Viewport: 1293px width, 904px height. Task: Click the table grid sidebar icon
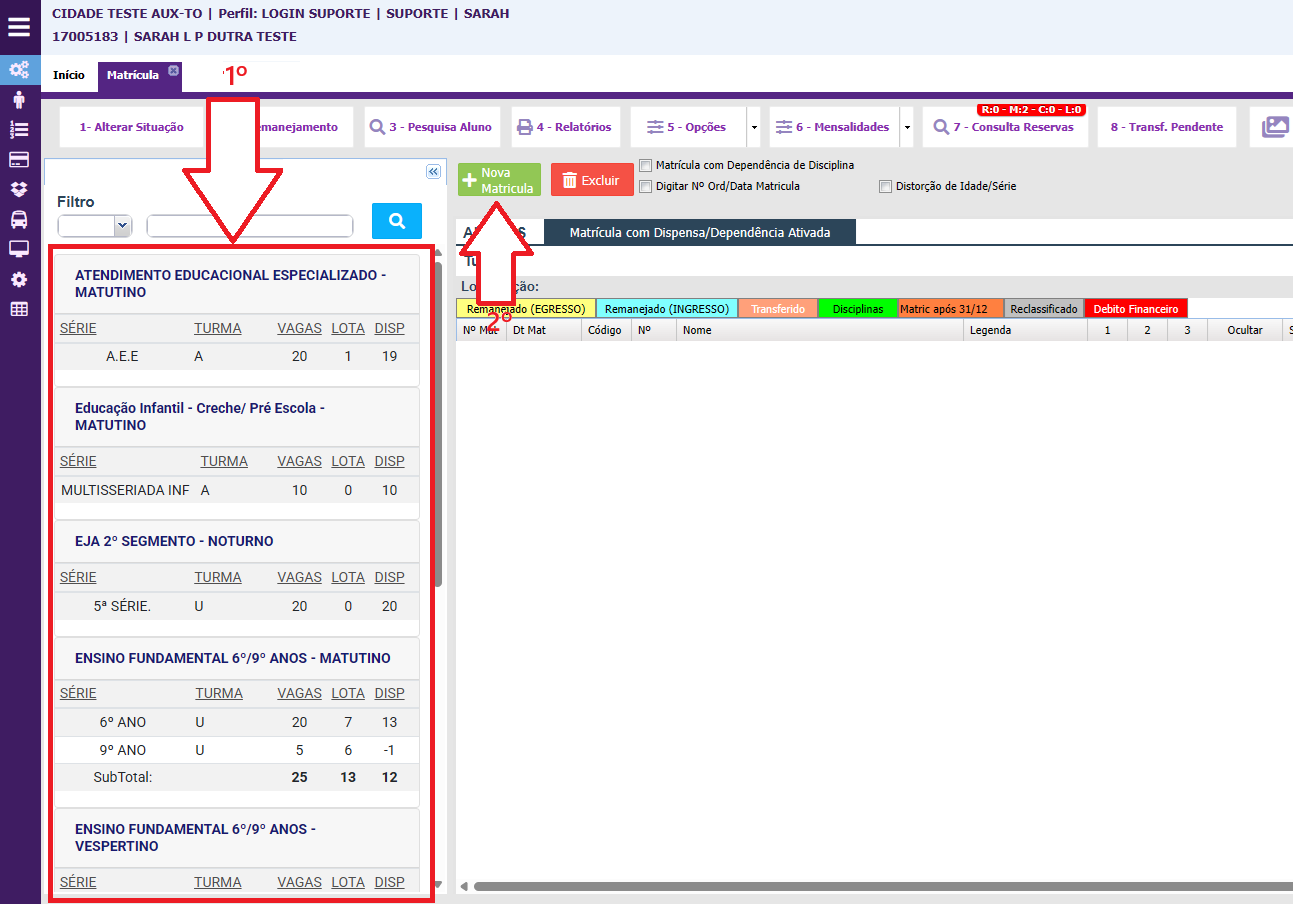pyautogui.click(x=19, y=309)
